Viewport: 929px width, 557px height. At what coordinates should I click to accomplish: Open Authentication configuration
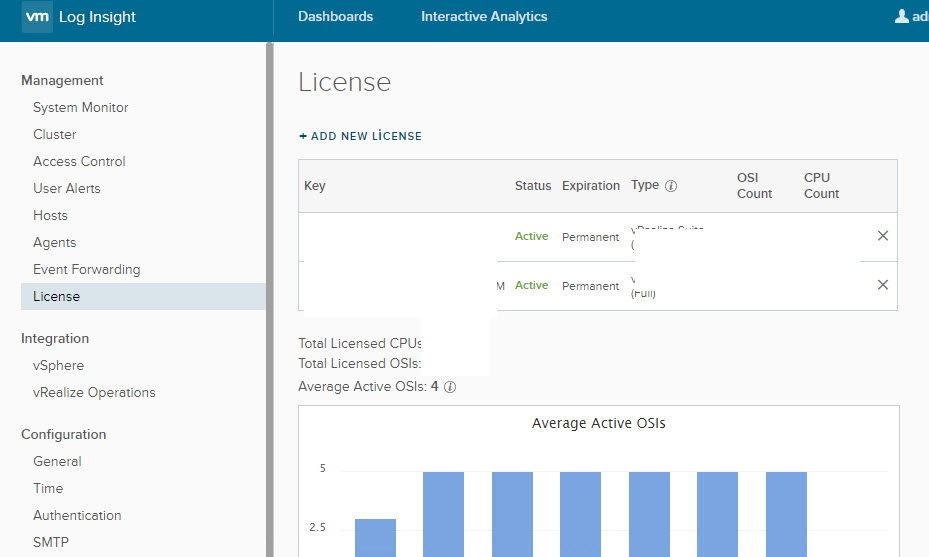click(77, 516)
